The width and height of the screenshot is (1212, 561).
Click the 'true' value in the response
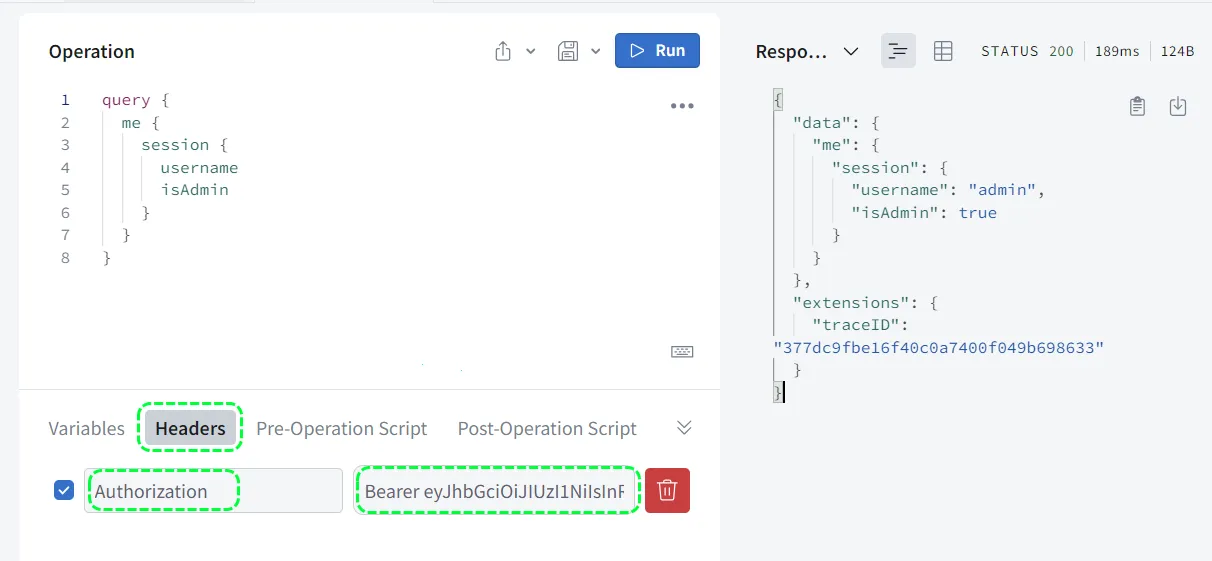[x=978, y=212]
